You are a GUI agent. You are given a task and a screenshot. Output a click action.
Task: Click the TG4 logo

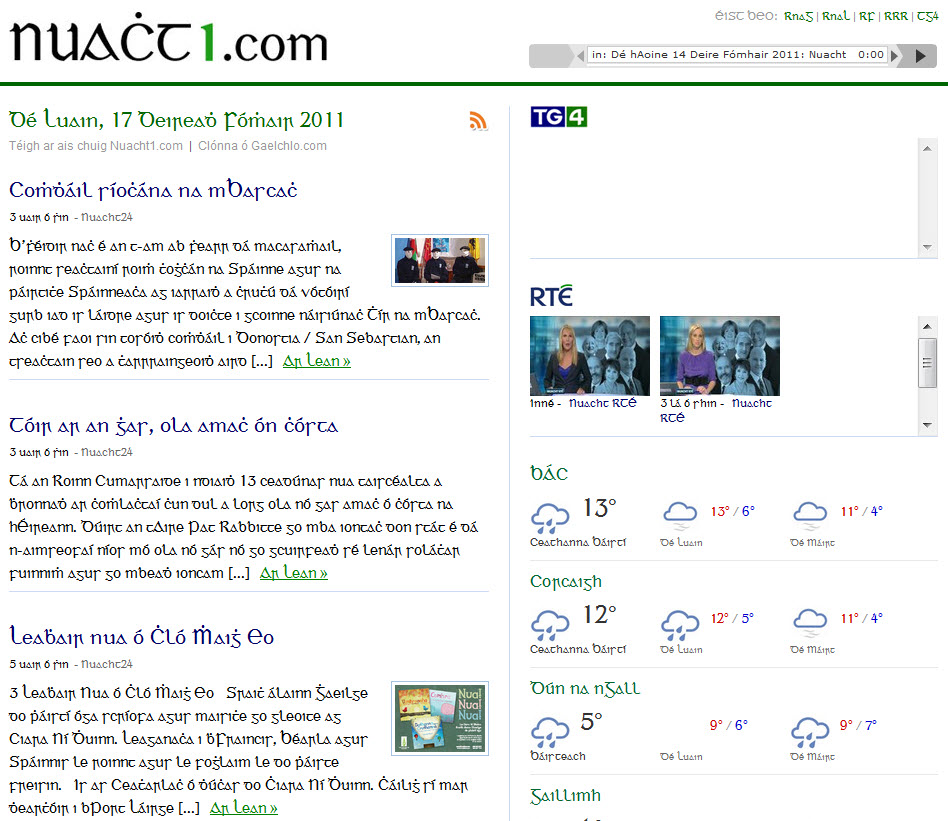pos(558,117)
